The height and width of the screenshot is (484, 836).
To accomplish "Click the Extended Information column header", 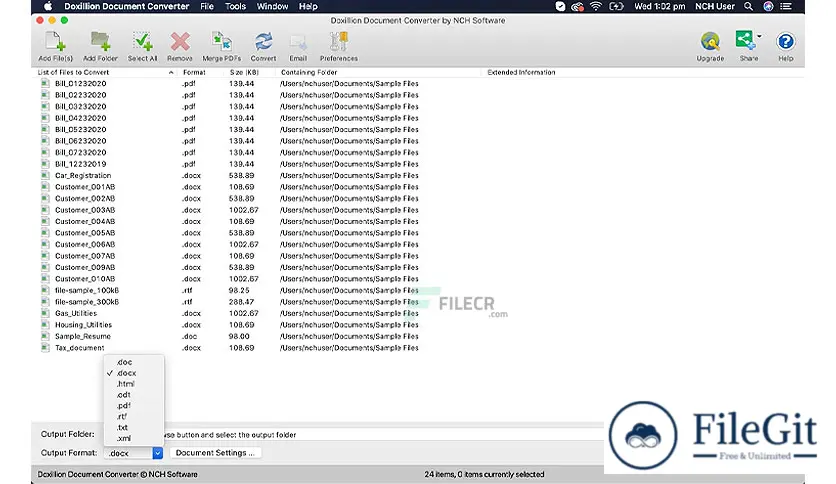I will coord(521,72).
